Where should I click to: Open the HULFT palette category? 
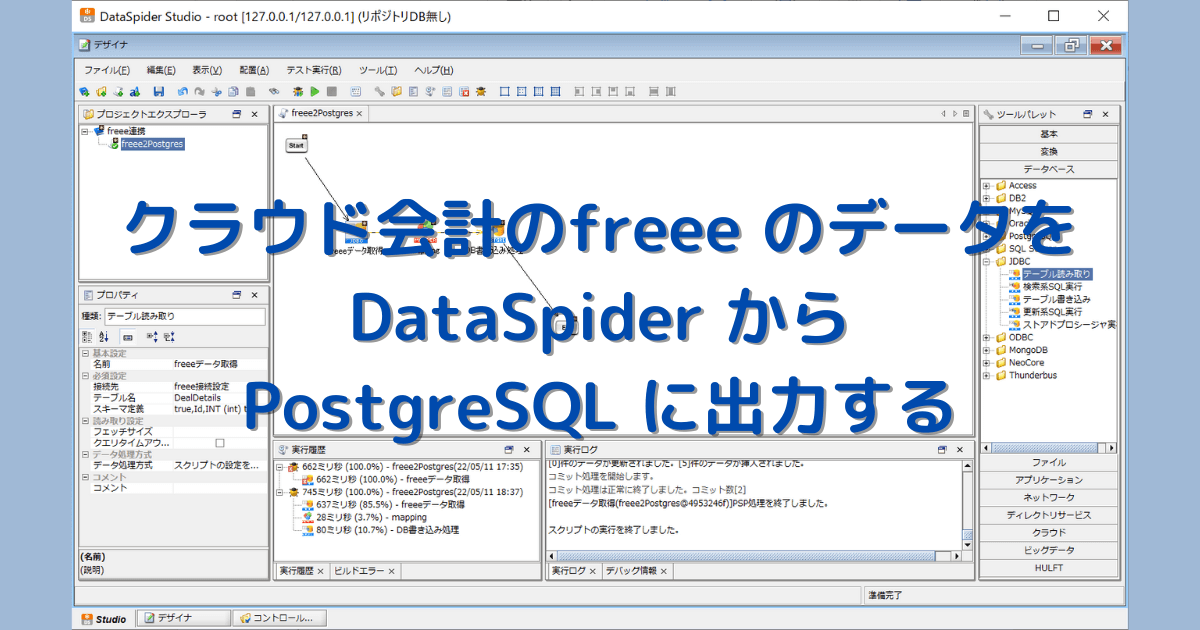pyautogui.click(x=1048, y=567)
